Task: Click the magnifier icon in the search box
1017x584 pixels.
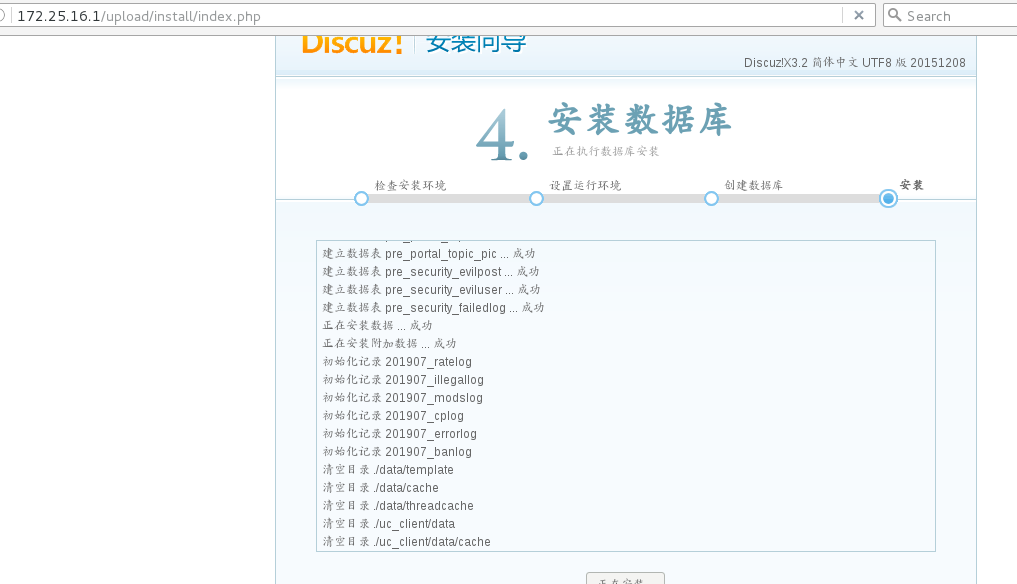Action: click(894, 15)
